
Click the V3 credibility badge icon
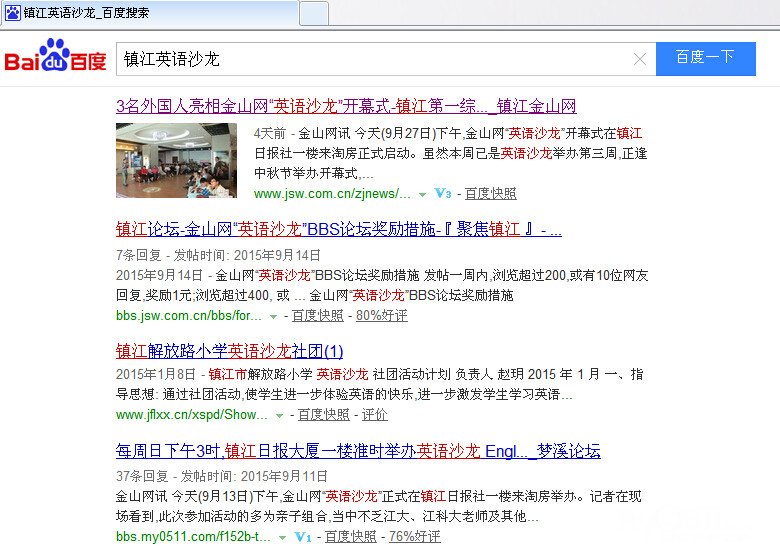coord(443,194)
